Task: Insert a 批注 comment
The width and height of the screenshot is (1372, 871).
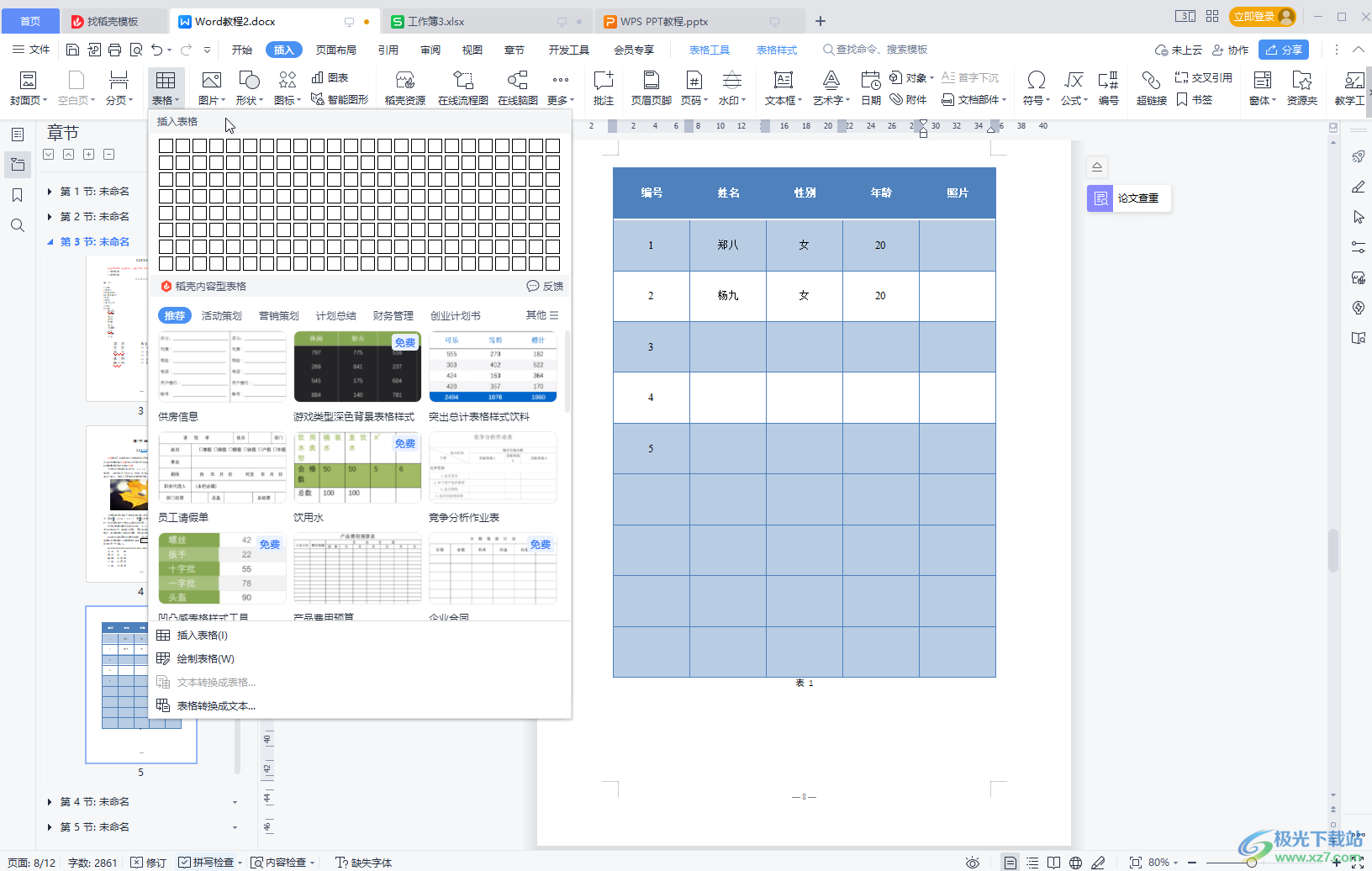Action: click(x=604, y=88)
